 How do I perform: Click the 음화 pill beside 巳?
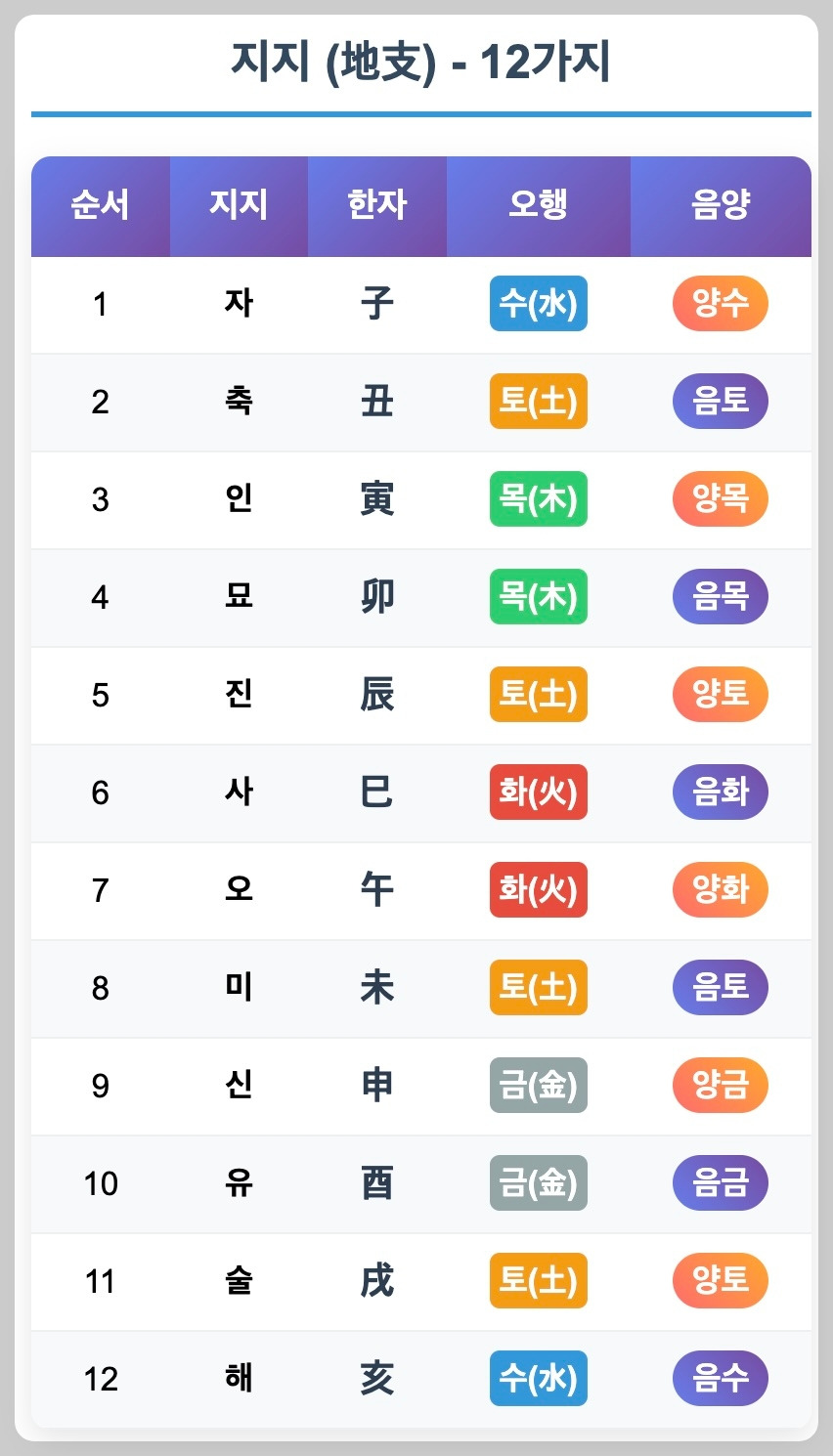click(721, 792)
